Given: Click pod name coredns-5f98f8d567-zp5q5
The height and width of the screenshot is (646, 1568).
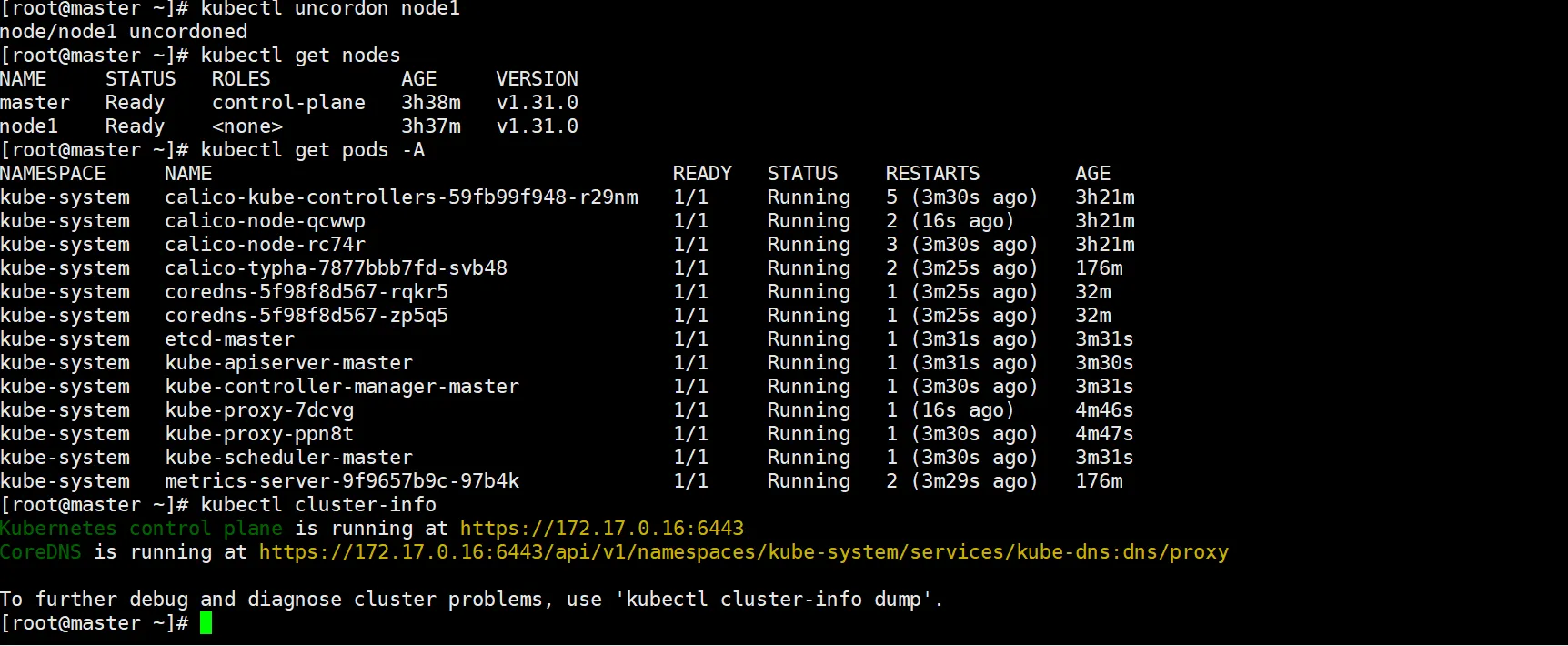Looking at the screenshot, I should (x=307, y=316).
